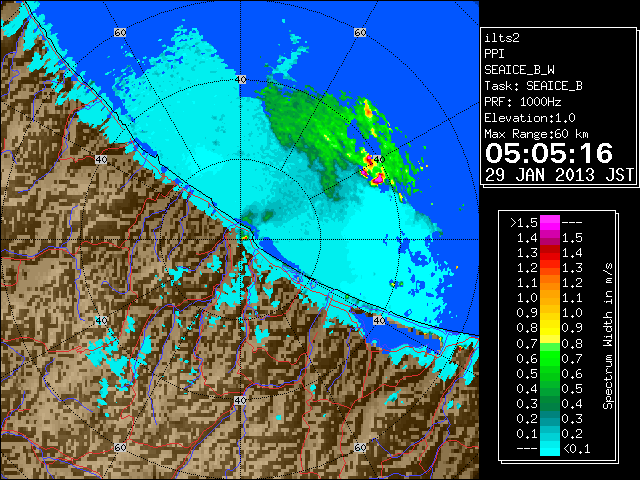This screenshot has width=640, height=480.
Task: Pick the cyan swatch at the color scale bottom
Action: point(550,448)
